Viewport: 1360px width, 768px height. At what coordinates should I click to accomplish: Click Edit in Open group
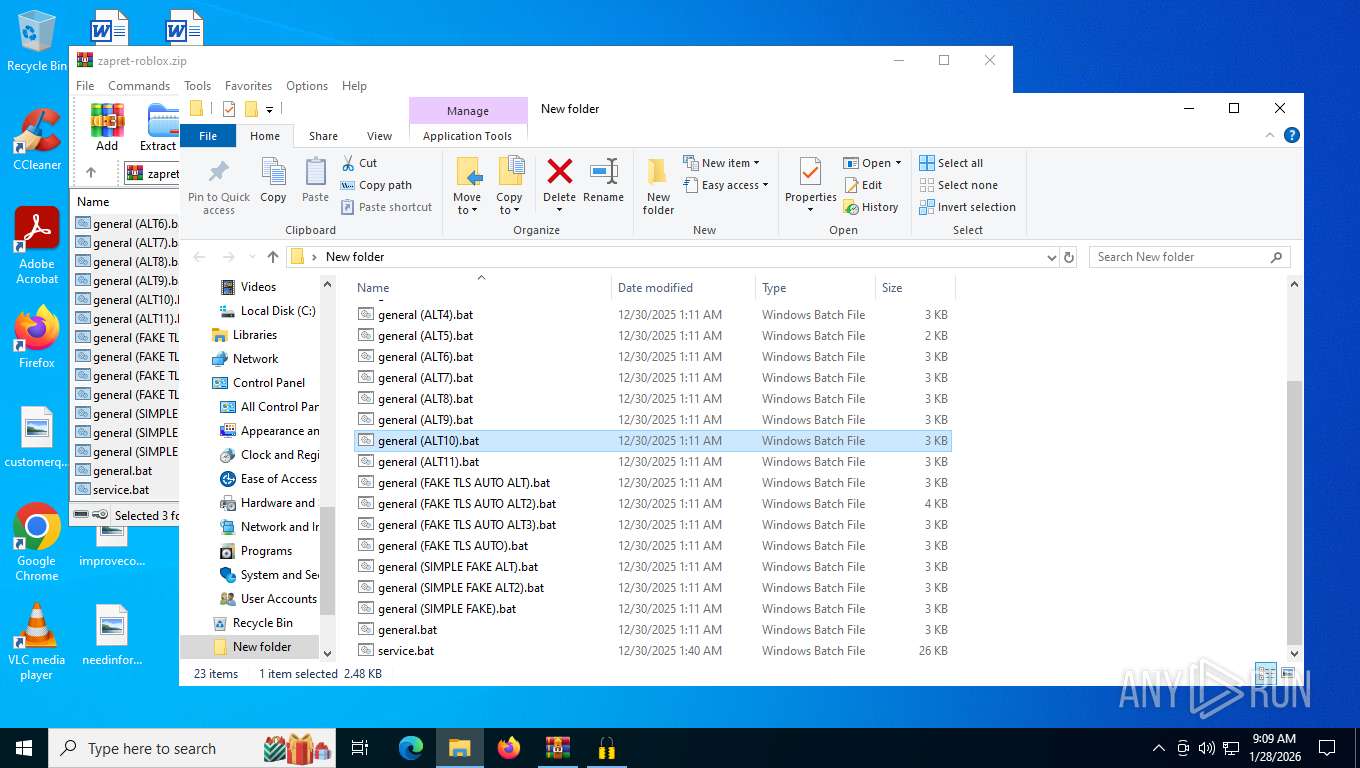[863, 185]
